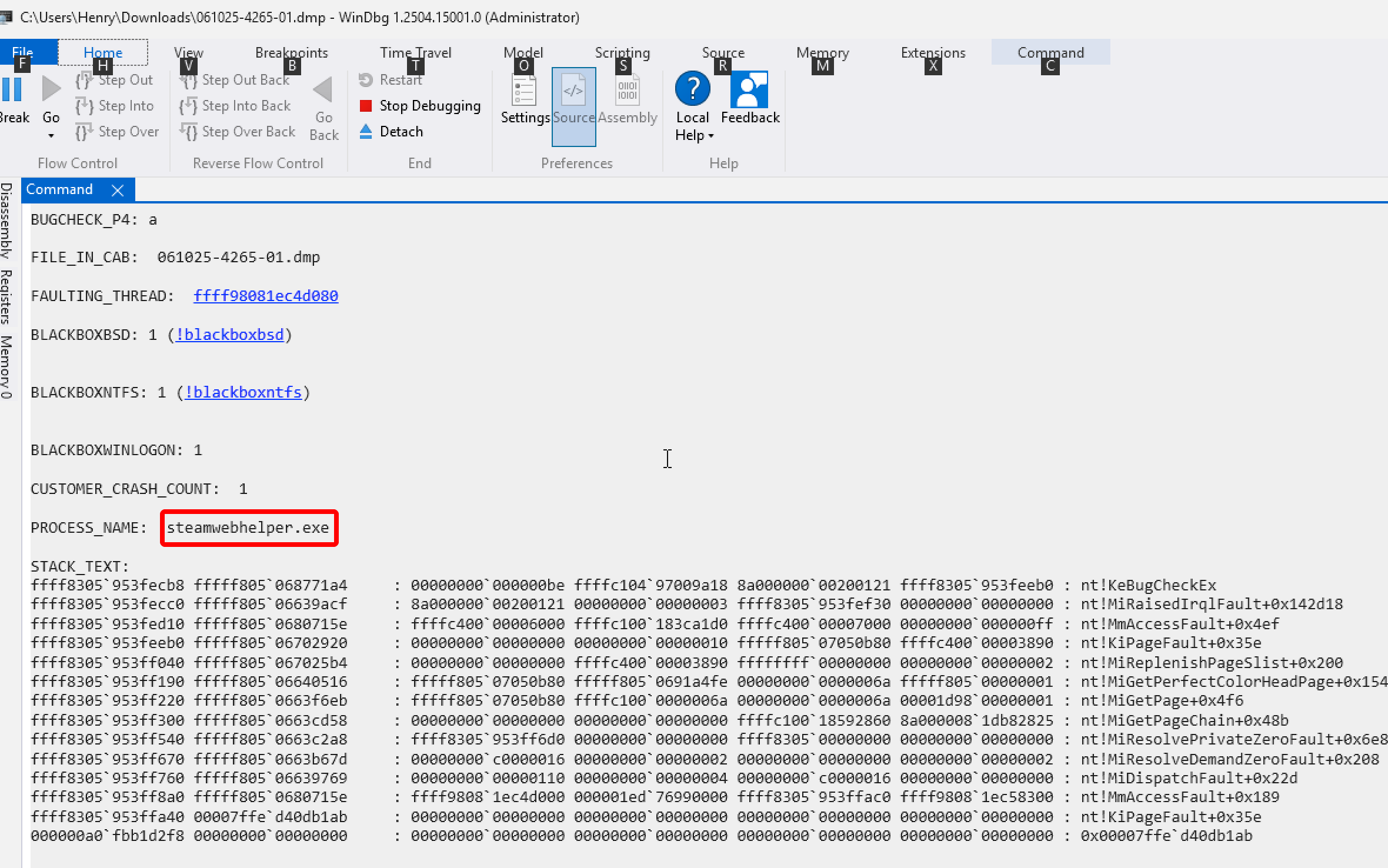
Task: Click the faulting thread ffff98081ec4d080 link
Action: click(266, 296)
